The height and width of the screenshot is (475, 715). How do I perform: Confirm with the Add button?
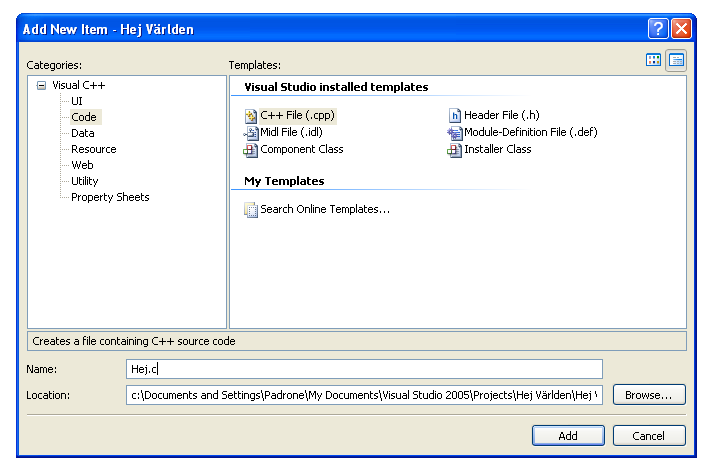click(568, 436)
